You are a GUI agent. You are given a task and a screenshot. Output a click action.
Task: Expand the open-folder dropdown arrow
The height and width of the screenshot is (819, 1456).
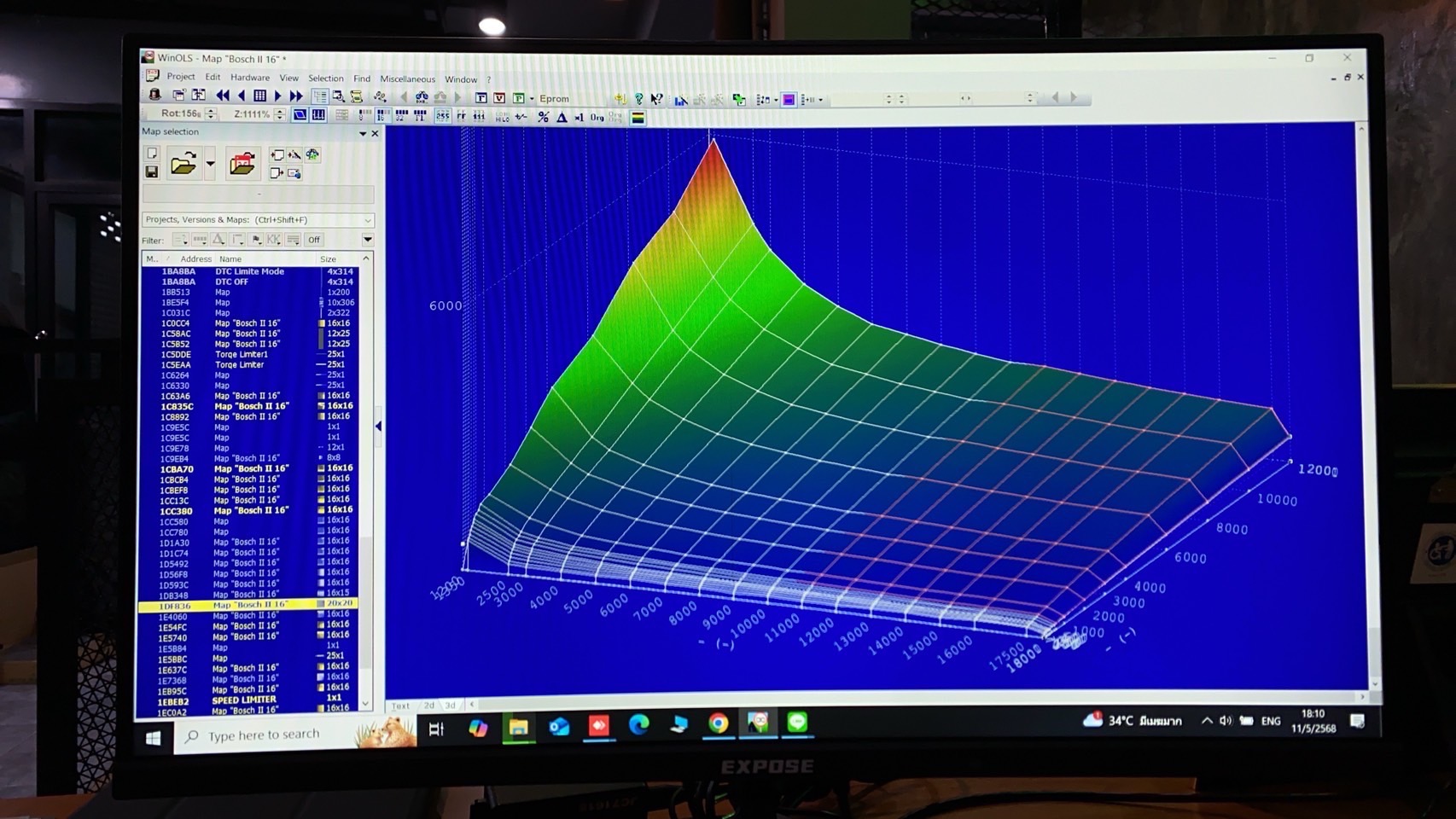pyautogui.click(x=210, y=164)
